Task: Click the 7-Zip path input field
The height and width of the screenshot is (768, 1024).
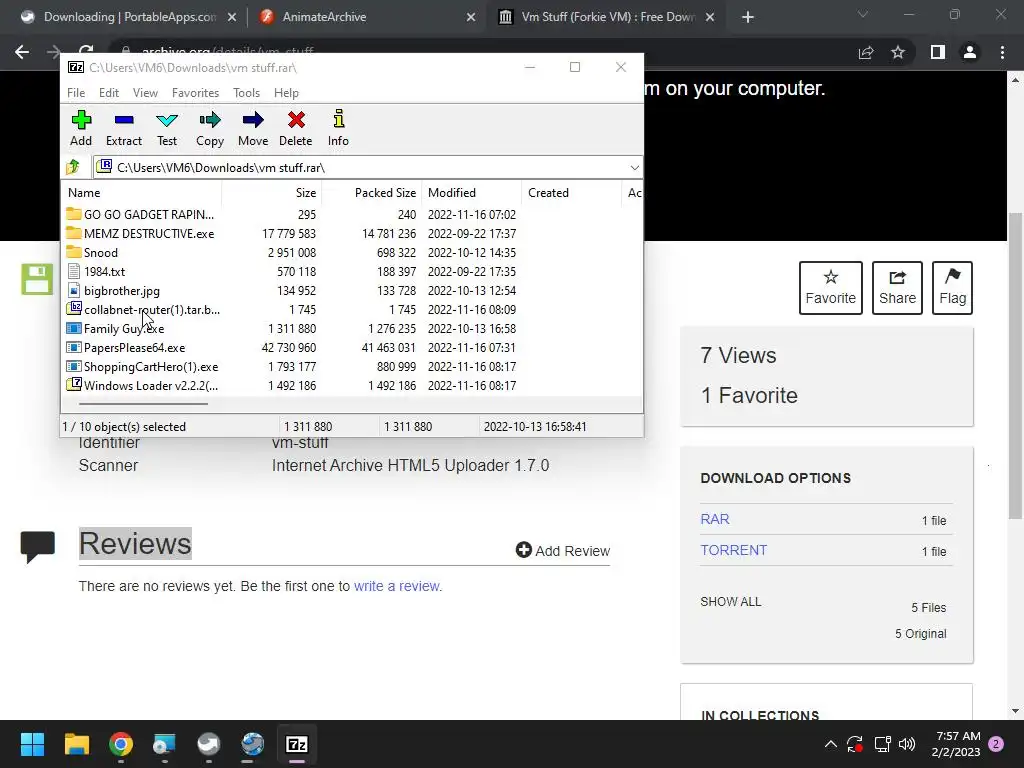Action: click(x=368, y=168)
